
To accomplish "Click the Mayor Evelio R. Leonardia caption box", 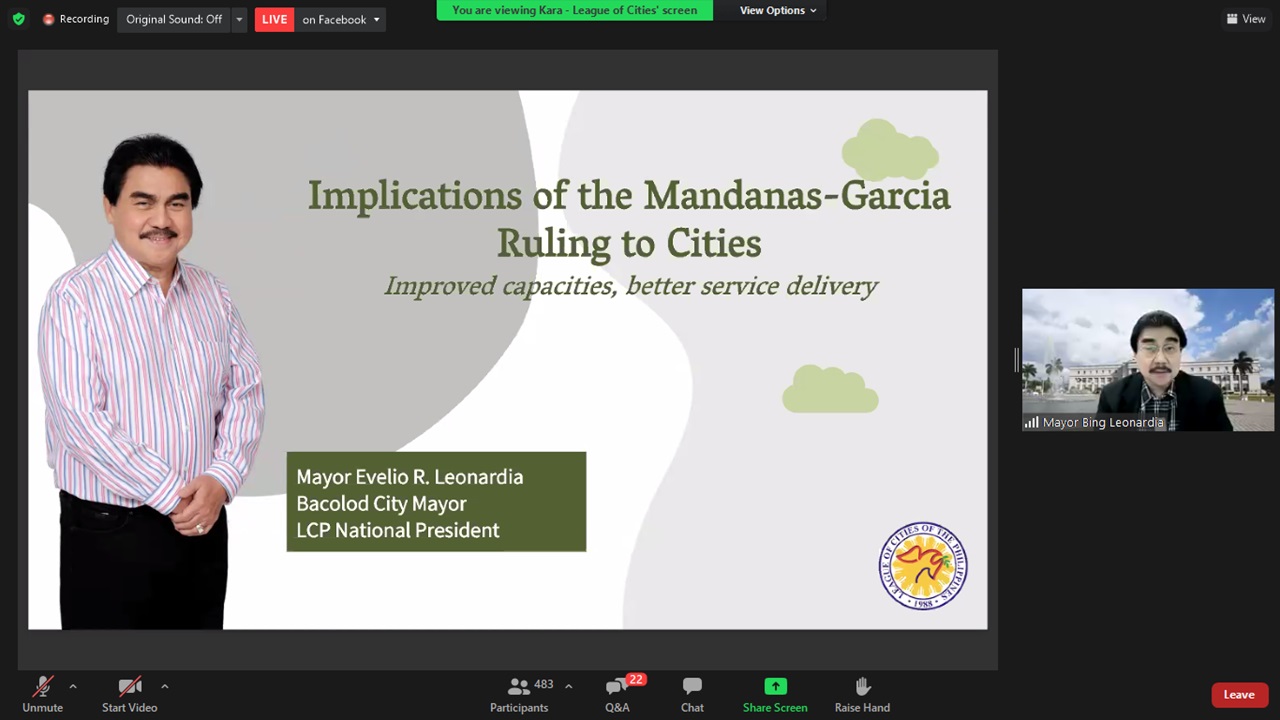I will click(x=436, y=502).
